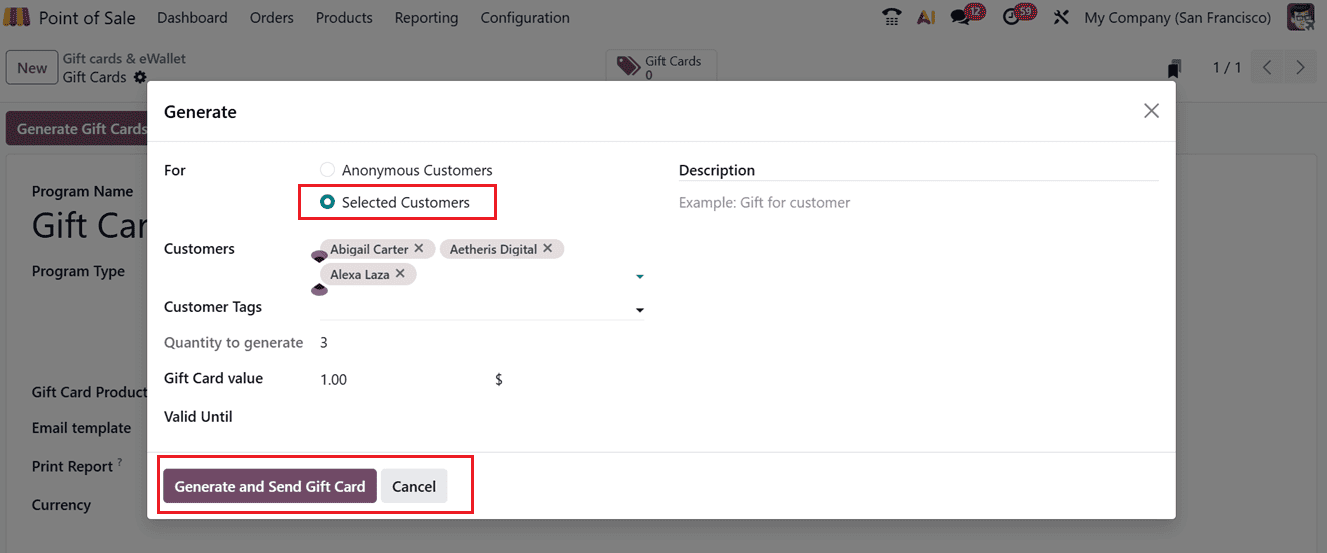
Task: Go to the previous record arrow
Action: point(1267,68)
